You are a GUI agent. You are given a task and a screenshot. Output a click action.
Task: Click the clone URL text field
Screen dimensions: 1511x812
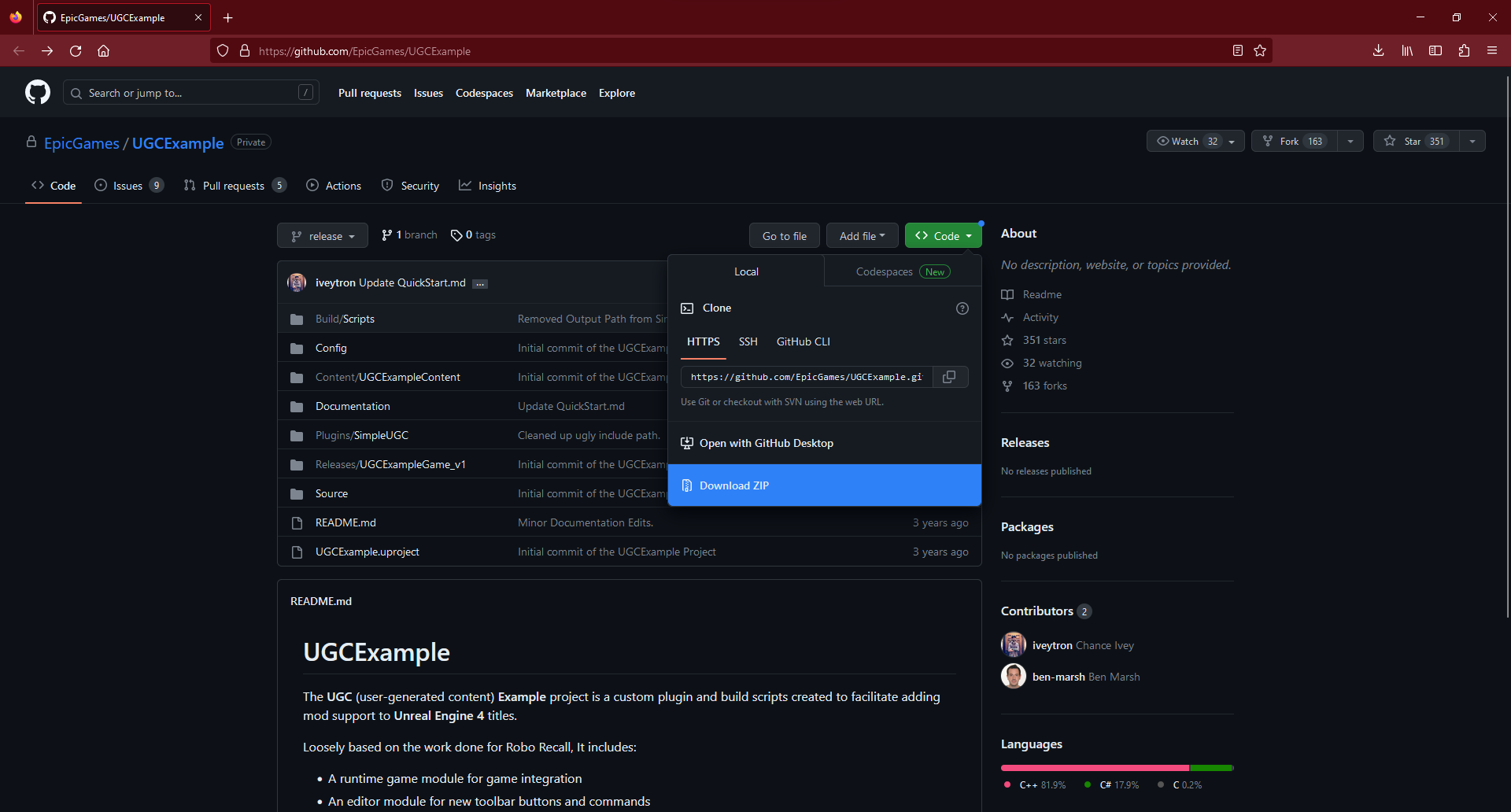tap(807, 377)
